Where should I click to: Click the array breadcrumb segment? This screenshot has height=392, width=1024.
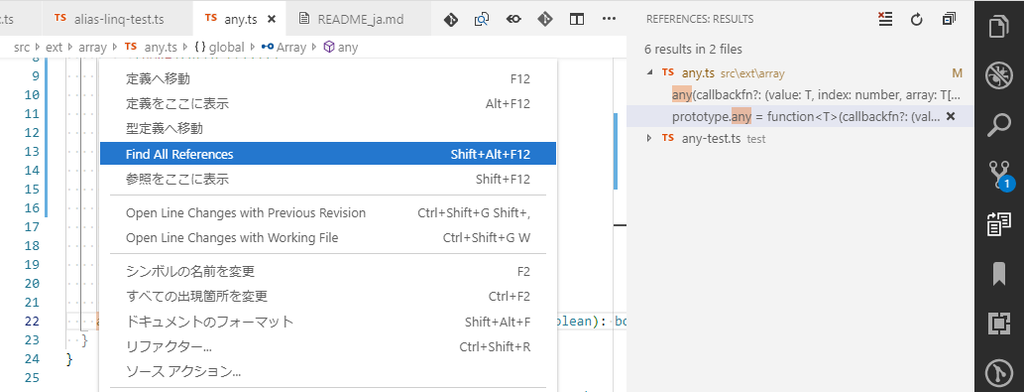coord(92,47)
